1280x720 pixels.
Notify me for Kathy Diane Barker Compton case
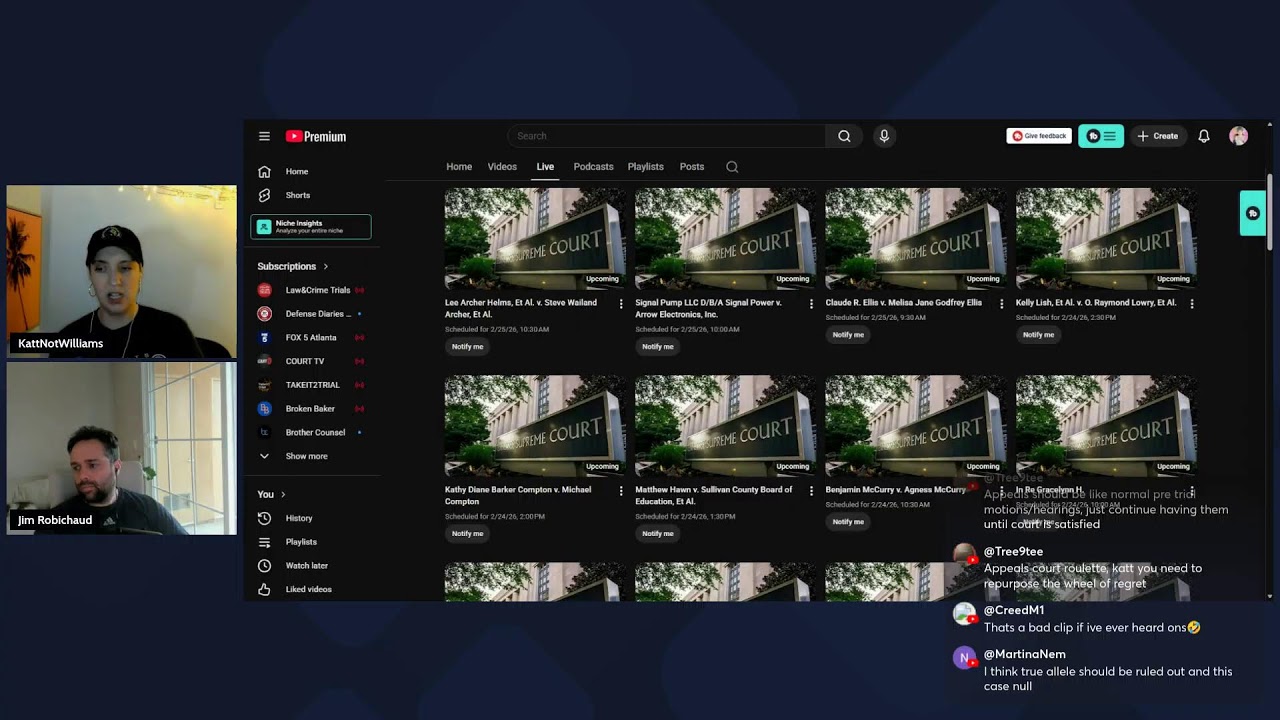click(467, 534)
